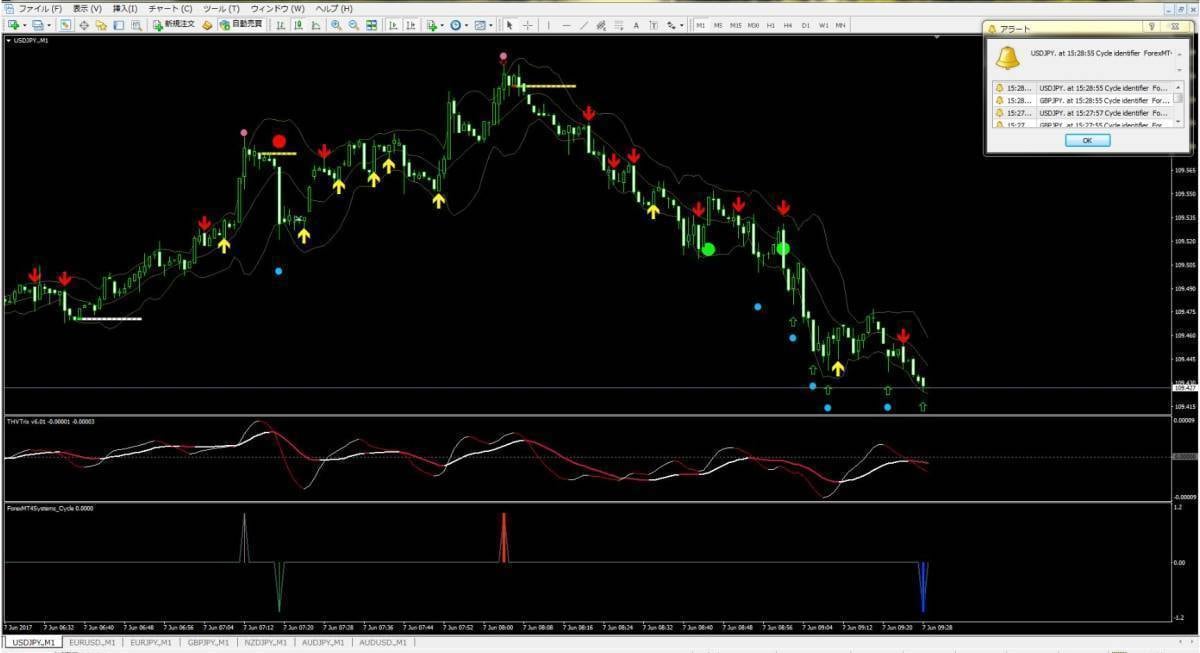Select the text label tool

coord(653,25)
